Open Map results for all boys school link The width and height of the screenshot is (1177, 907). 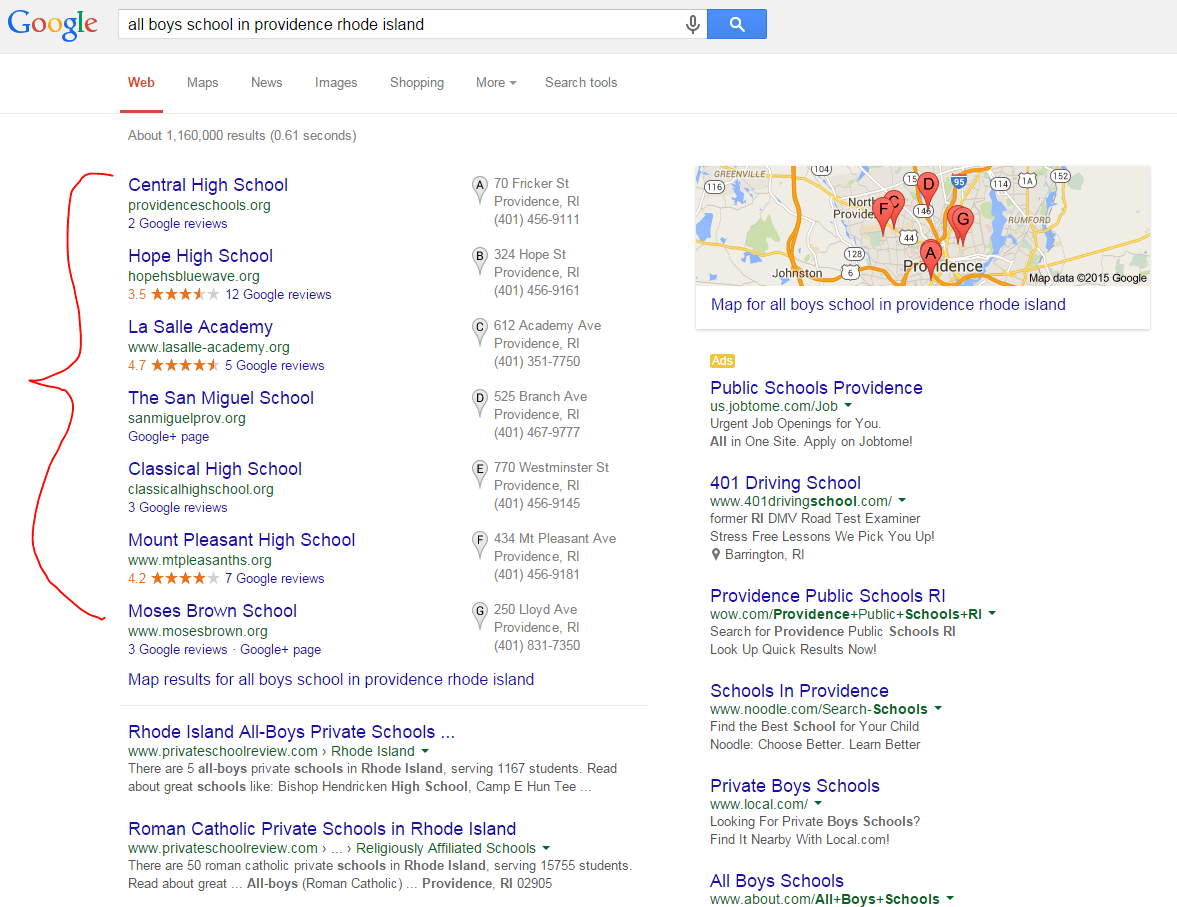click(x=331, y=679)
